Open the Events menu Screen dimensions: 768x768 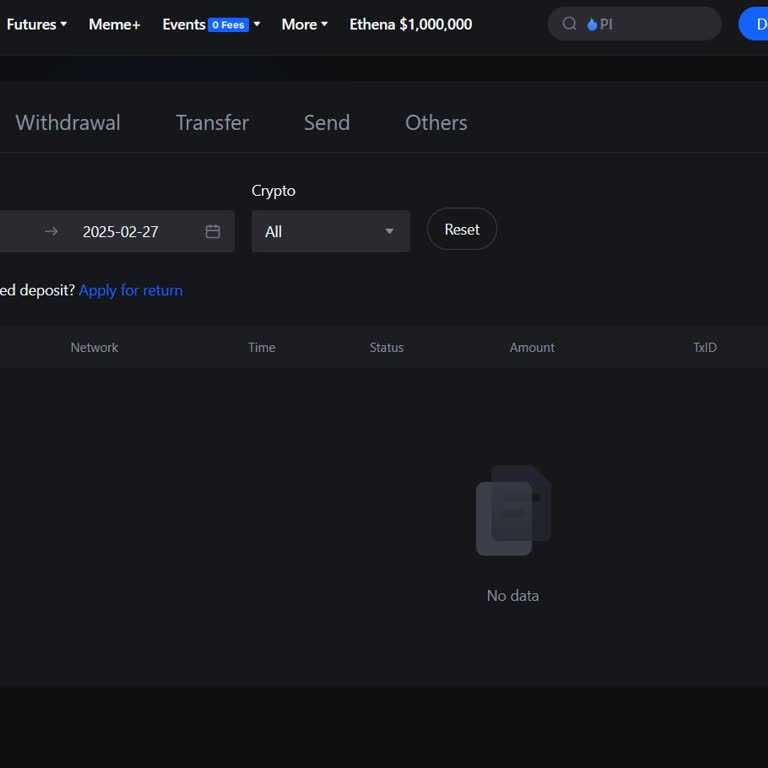[184, 24]
